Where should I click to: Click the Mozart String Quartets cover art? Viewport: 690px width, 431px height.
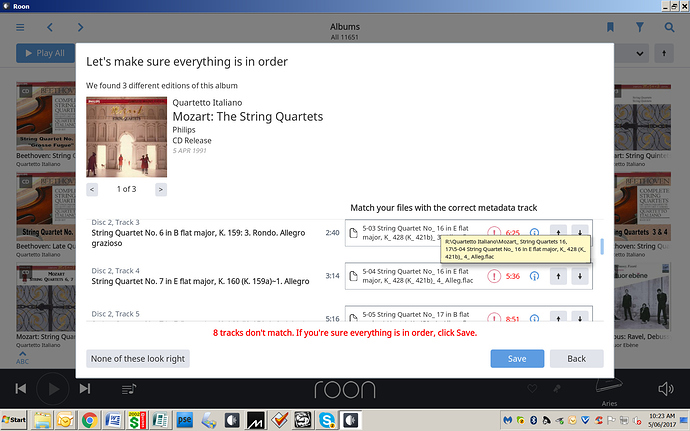[x=126, y=137]
